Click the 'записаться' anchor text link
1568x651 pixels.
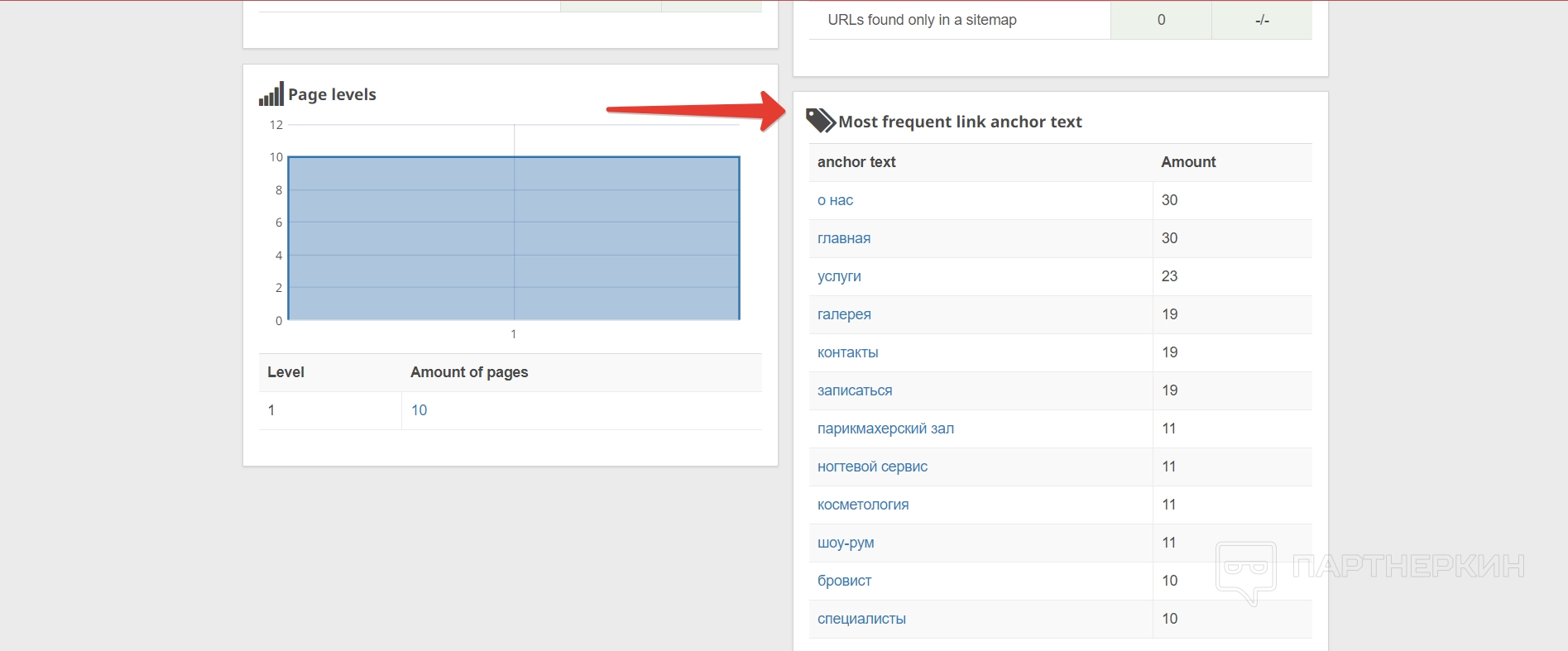[x=855, y=390]
